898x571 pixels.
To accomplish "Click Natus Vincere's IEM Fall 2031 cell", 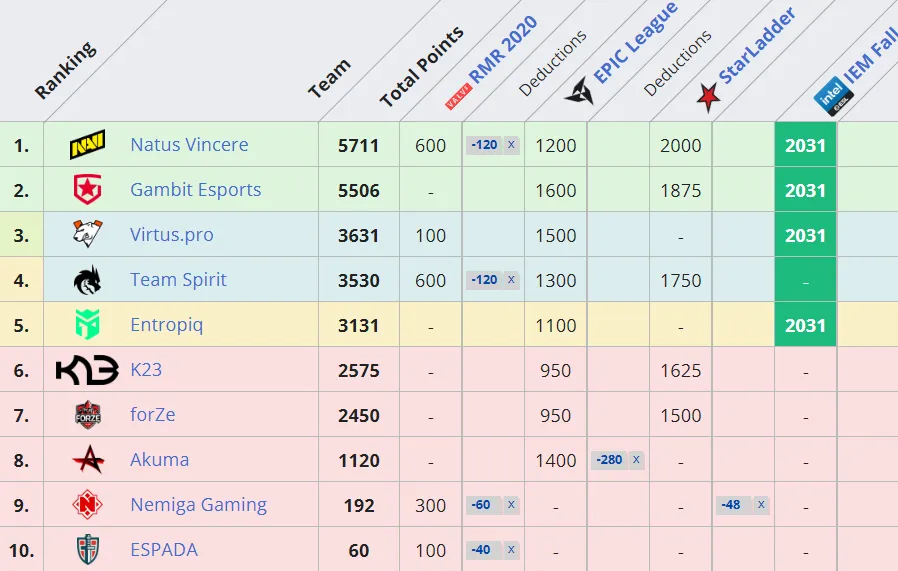I will [805, 145].
